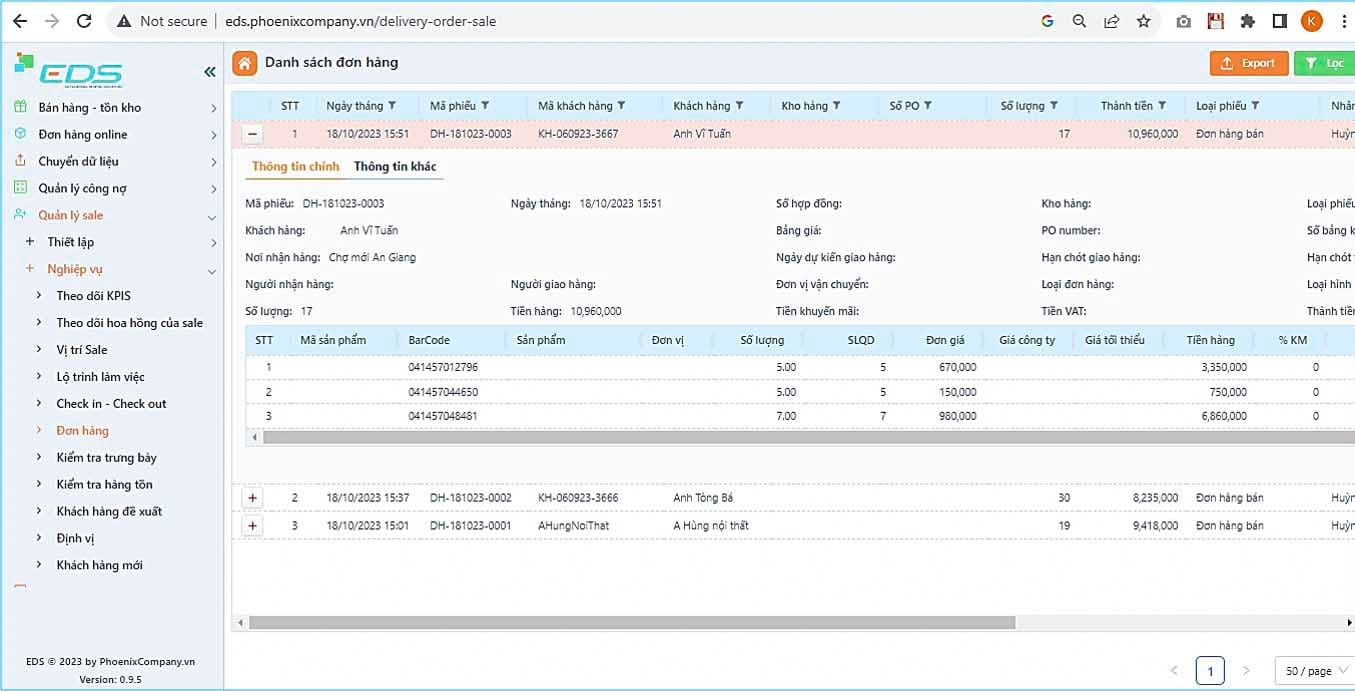Click the filter icon on Ngày tháng column
Image resolution: width=1355 pixels, height=691 pixels.
(392, 106)
